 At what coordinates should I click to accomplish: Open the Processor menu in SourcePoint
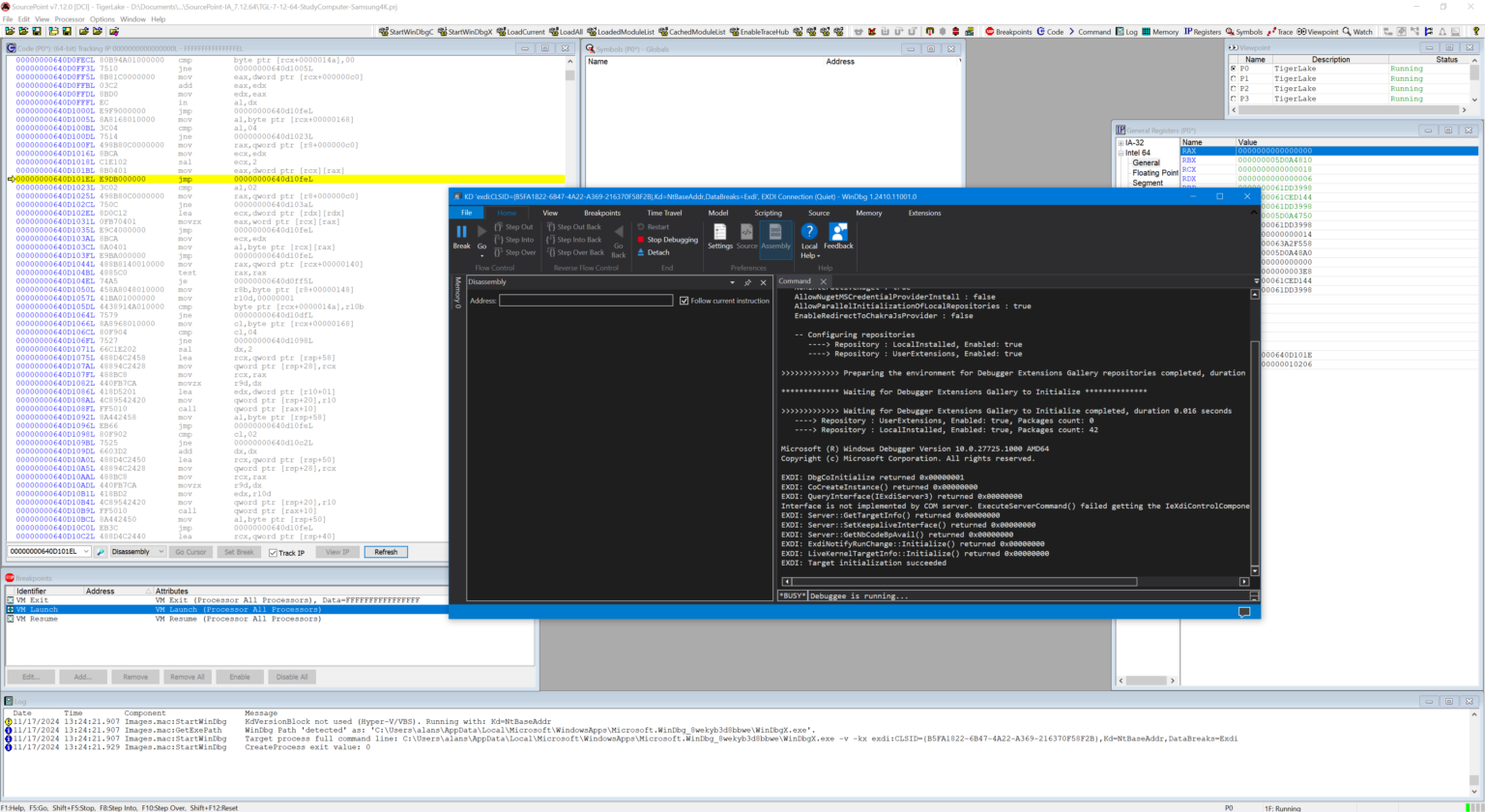coord(69,19)
